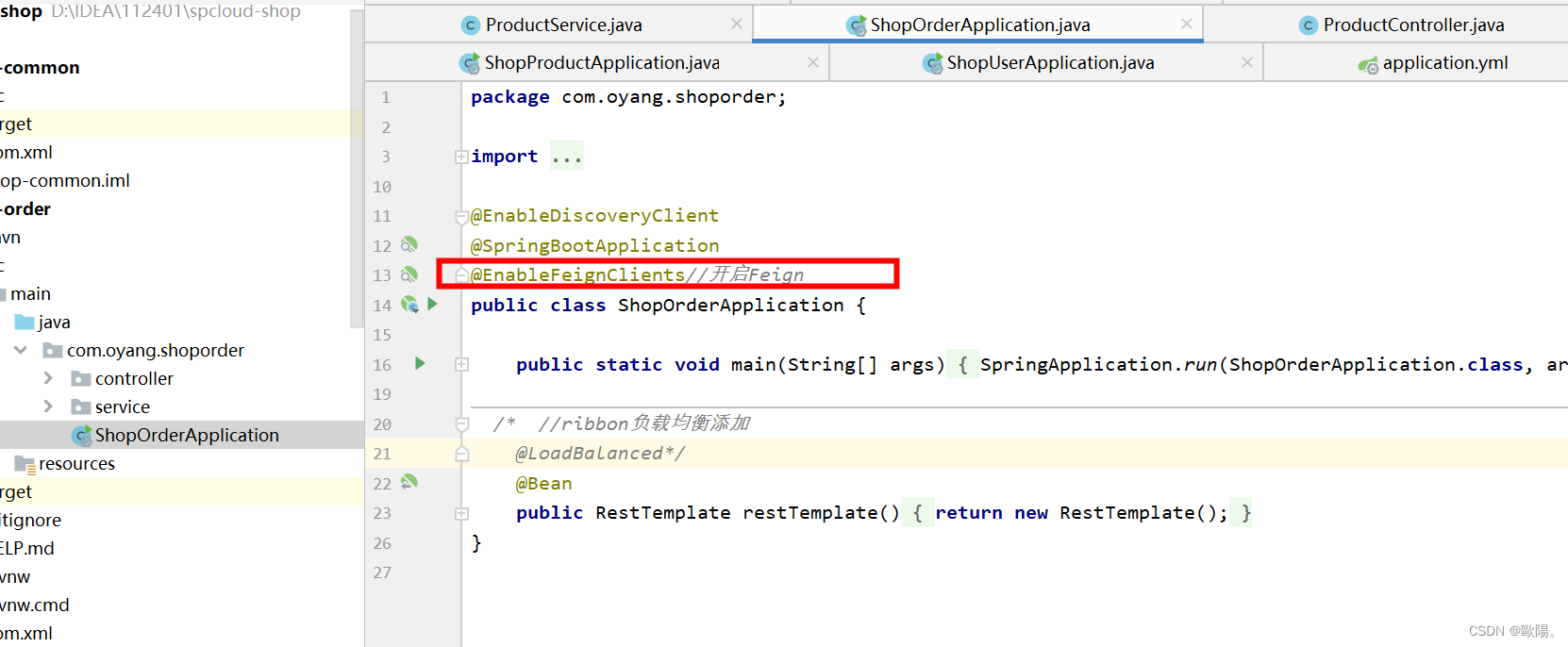
Task: Click controller package folder icon
Action: (81, 379)
